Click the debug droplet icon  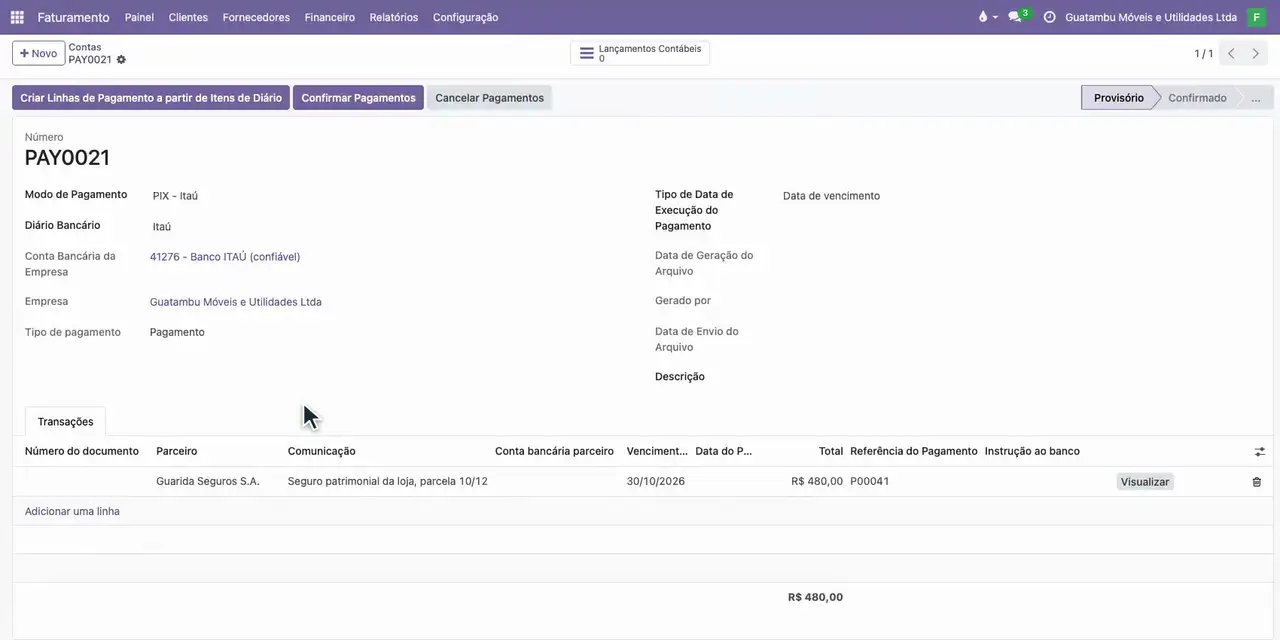pyautogui.click(x=983, y=17)
